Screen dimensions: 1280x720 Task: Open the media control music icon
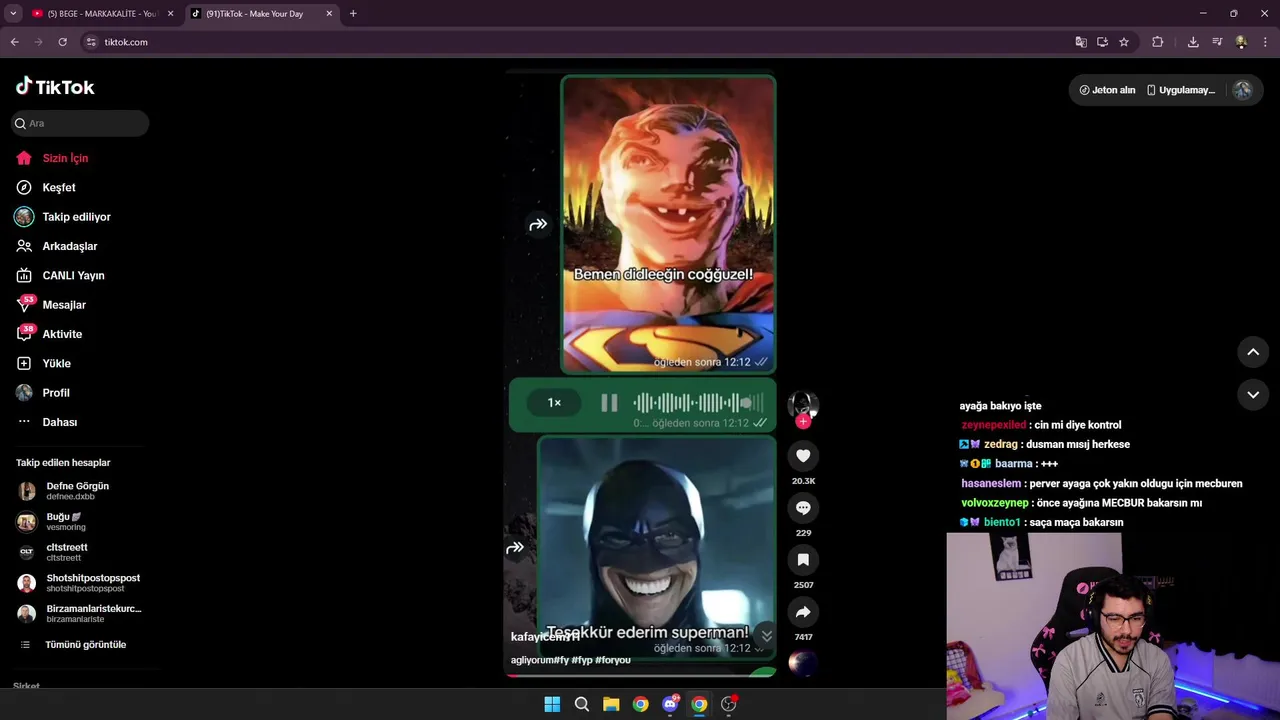click(1217, 42)
